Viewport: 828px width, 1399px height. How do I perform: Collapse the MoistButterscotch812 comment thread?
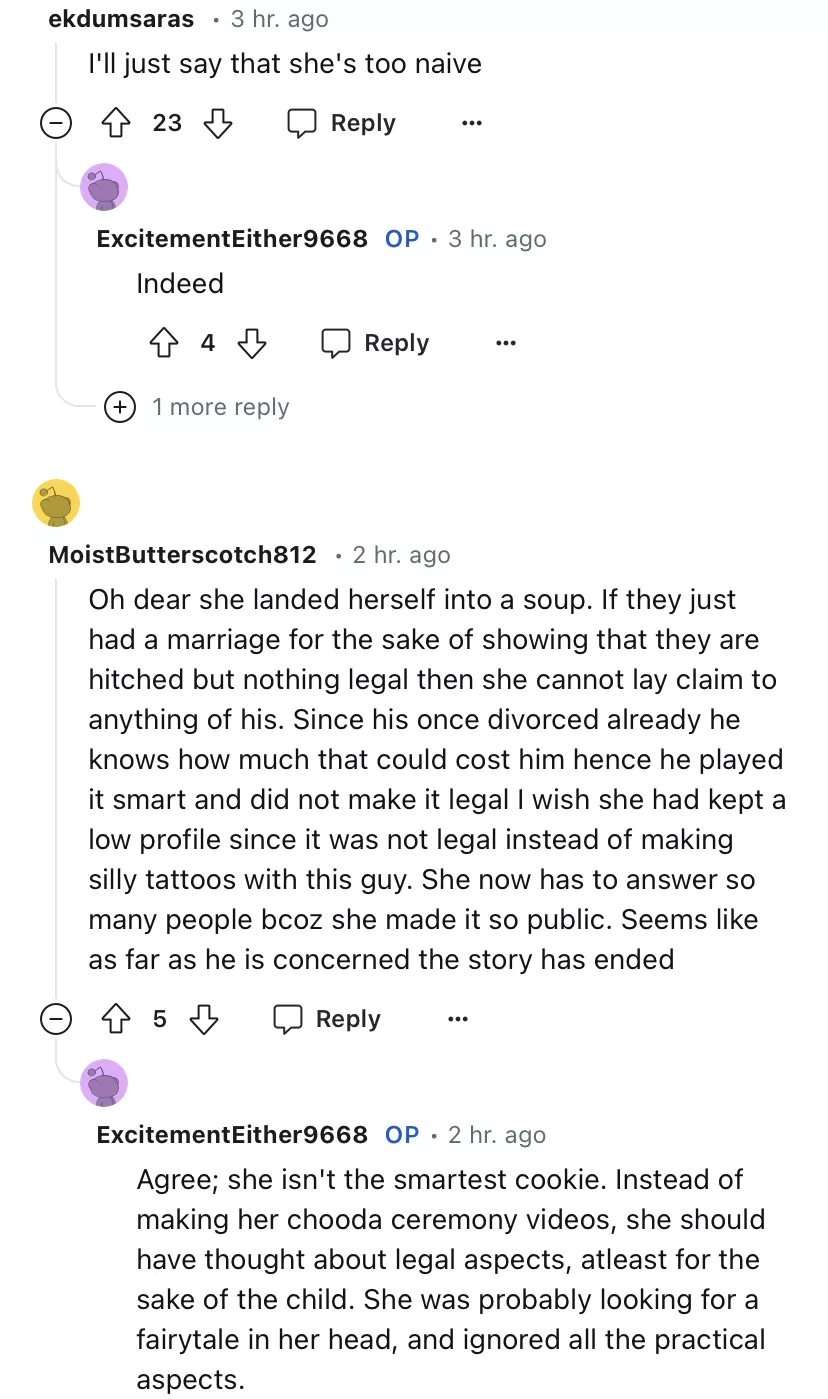pos(56,1019)
